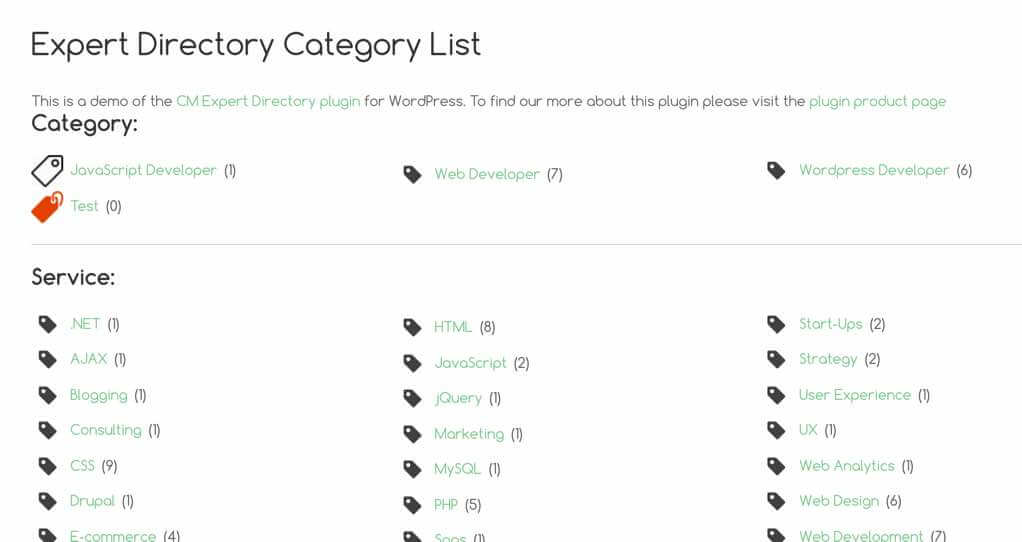This screenshot has height=542, width=1022.
Task: Open the CM Expert Directory plugin link
Action: [268, 101]
